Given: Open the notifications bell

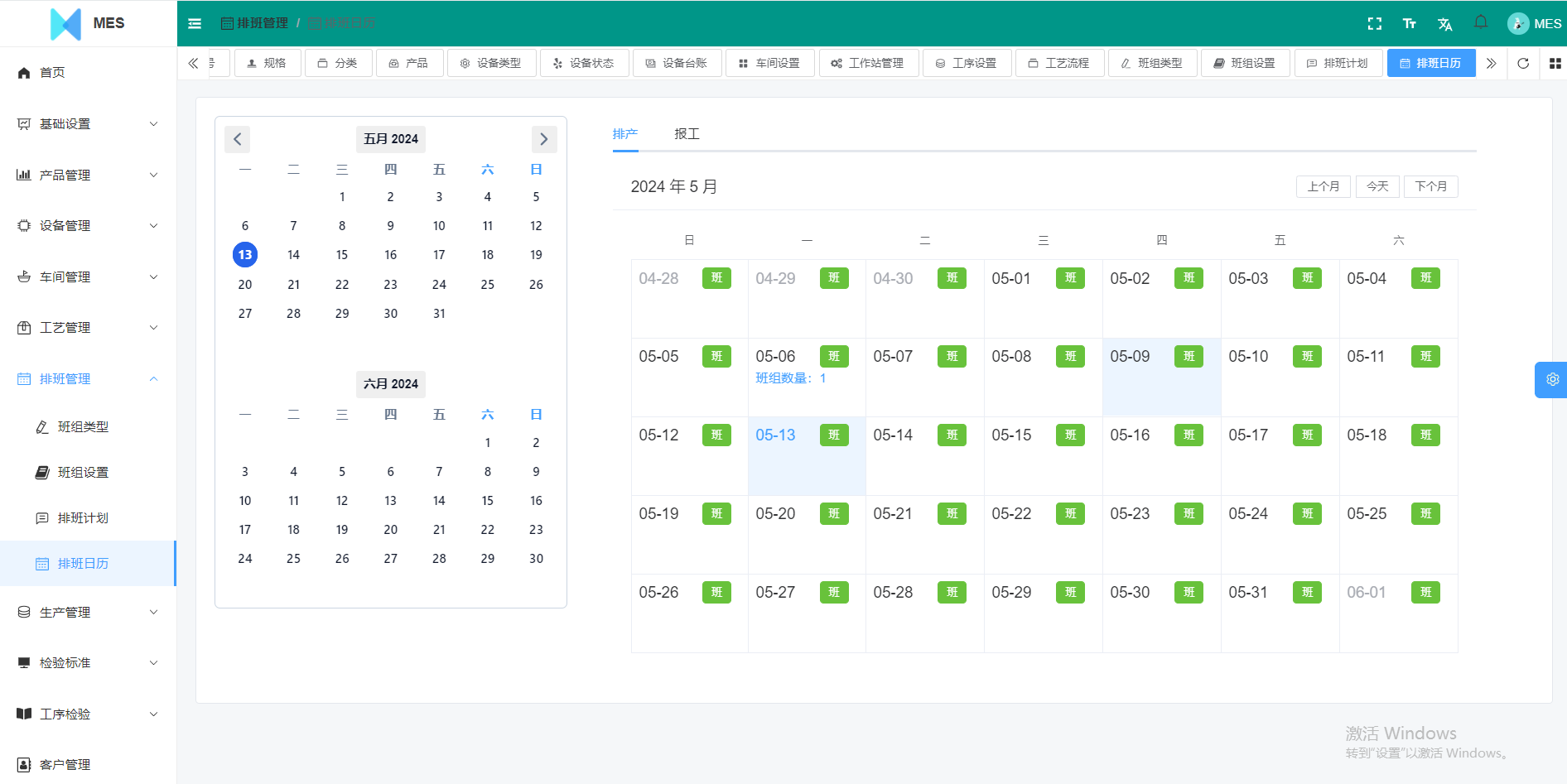Looking at the screenshot, I should (1481, 22).
